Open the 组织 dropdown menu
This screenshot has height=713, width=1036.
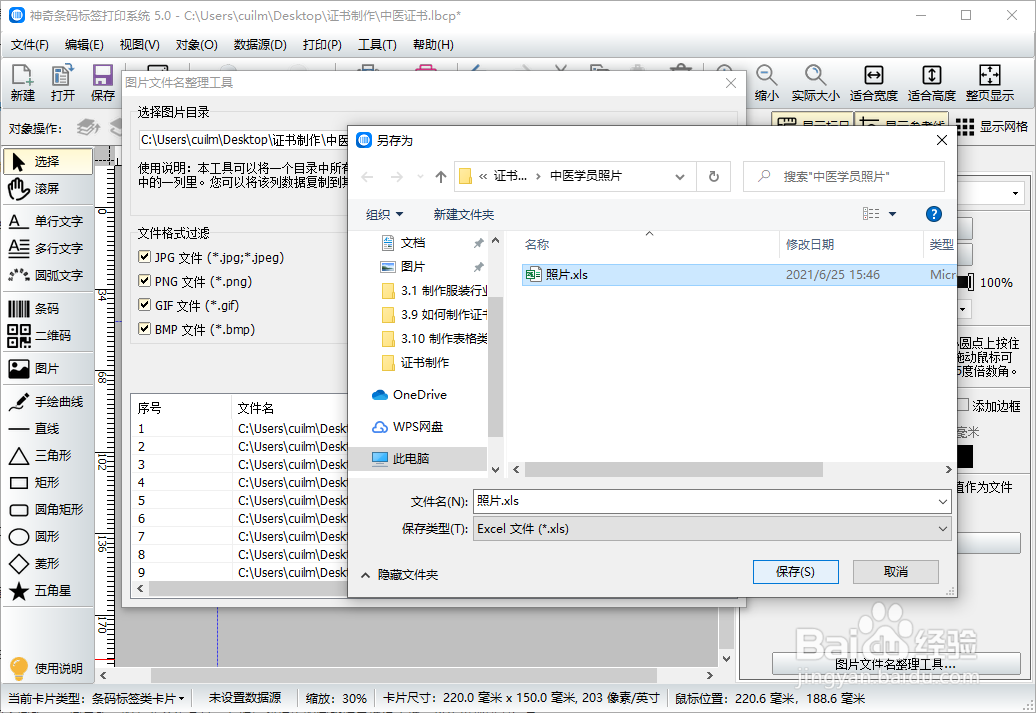[x=385, y=215]
